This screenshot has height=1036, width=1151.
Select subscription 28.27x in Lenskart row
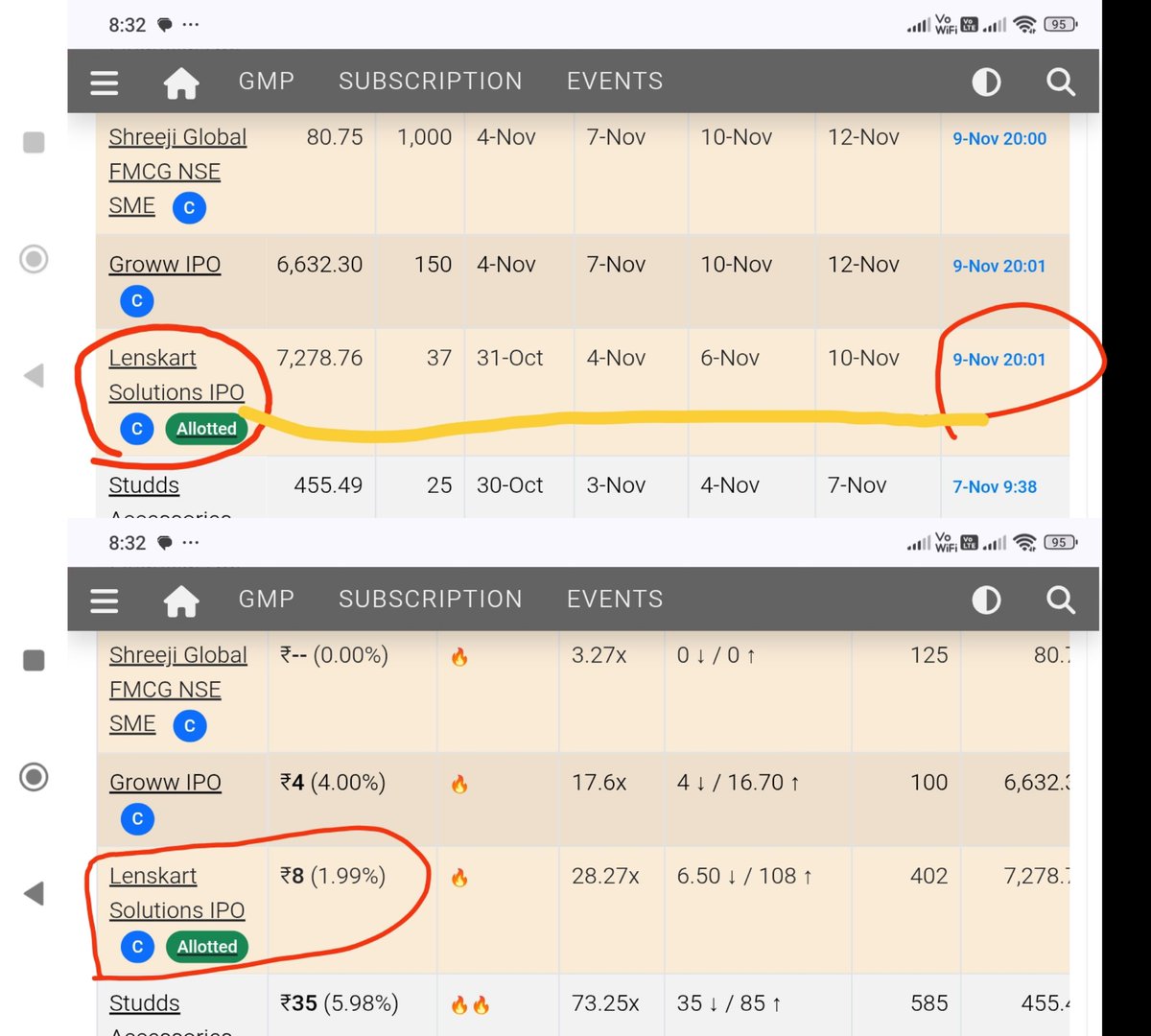coord(605,876)
